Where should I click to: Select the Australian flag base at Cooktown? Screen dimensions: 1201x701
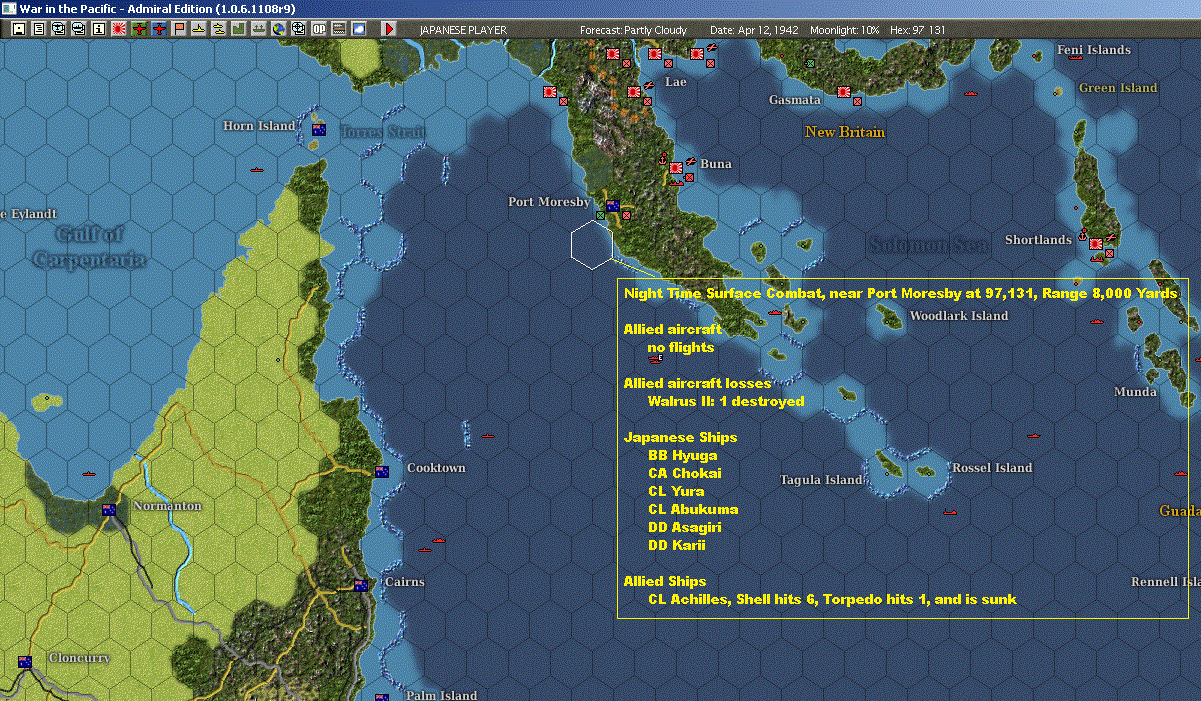point(381,471)
